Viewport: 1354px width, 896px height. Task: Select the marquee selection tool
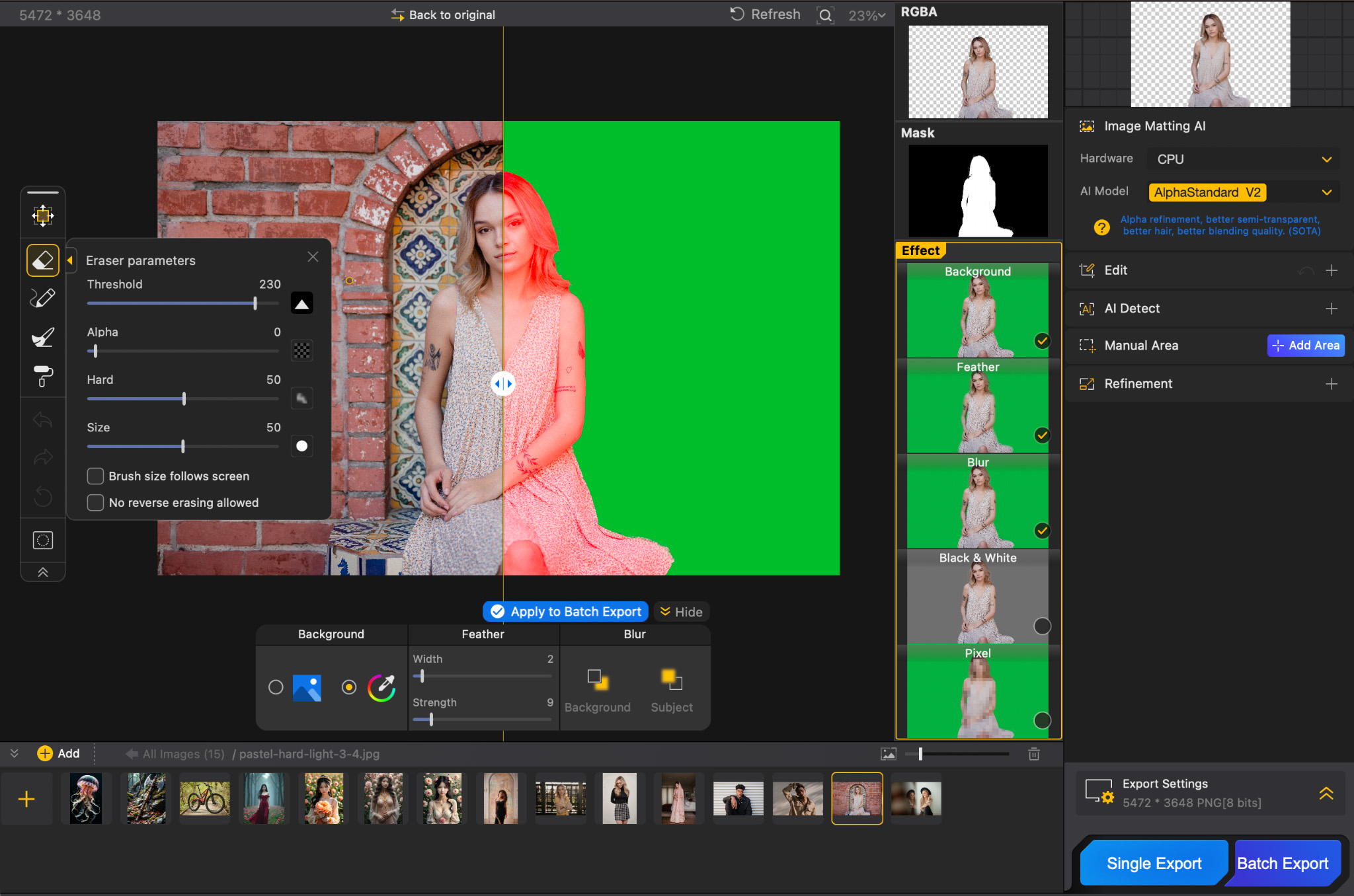[x=42, y=540]
